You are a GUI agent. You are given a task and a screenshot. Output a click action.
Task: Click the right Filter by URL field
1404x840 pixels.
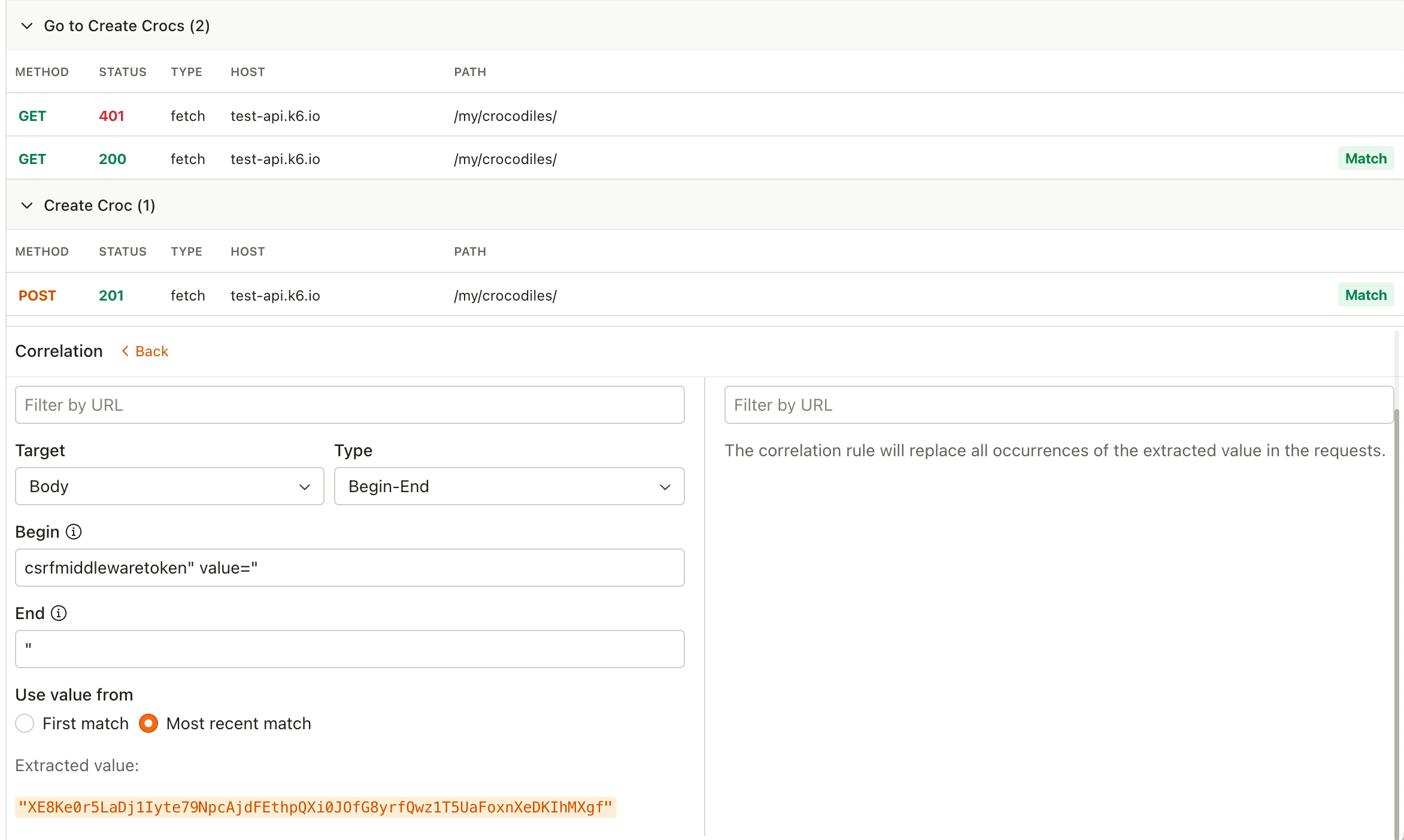click(x=1059, y=405)
